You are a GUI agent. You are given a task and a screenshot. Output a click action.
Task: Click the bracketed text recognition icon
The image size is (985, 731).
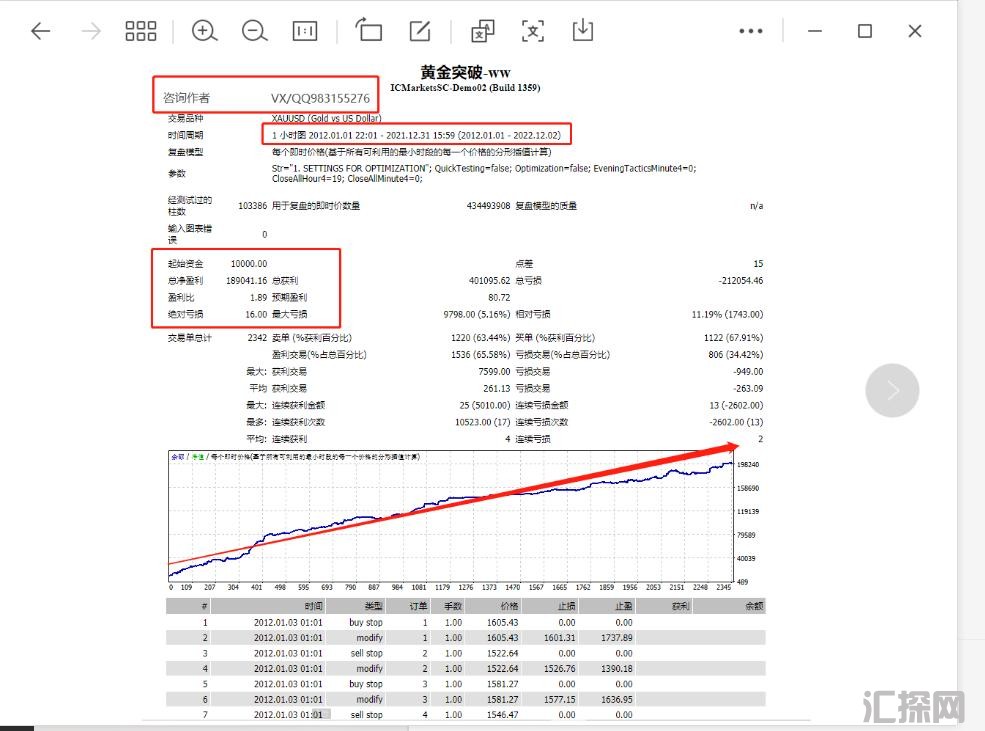point(533,31)
